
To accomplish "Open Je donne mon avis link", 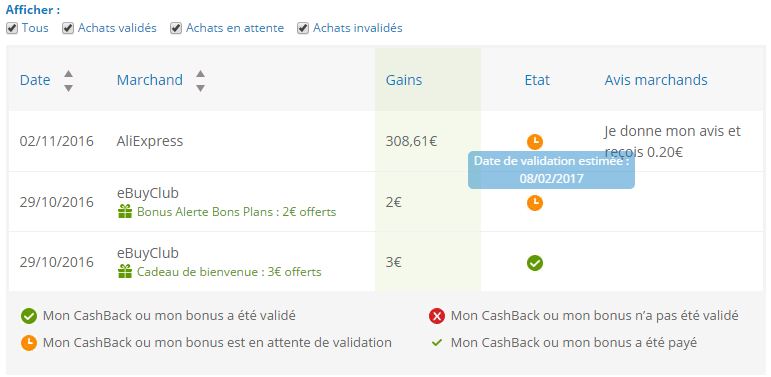I will (x=672, y=142).
